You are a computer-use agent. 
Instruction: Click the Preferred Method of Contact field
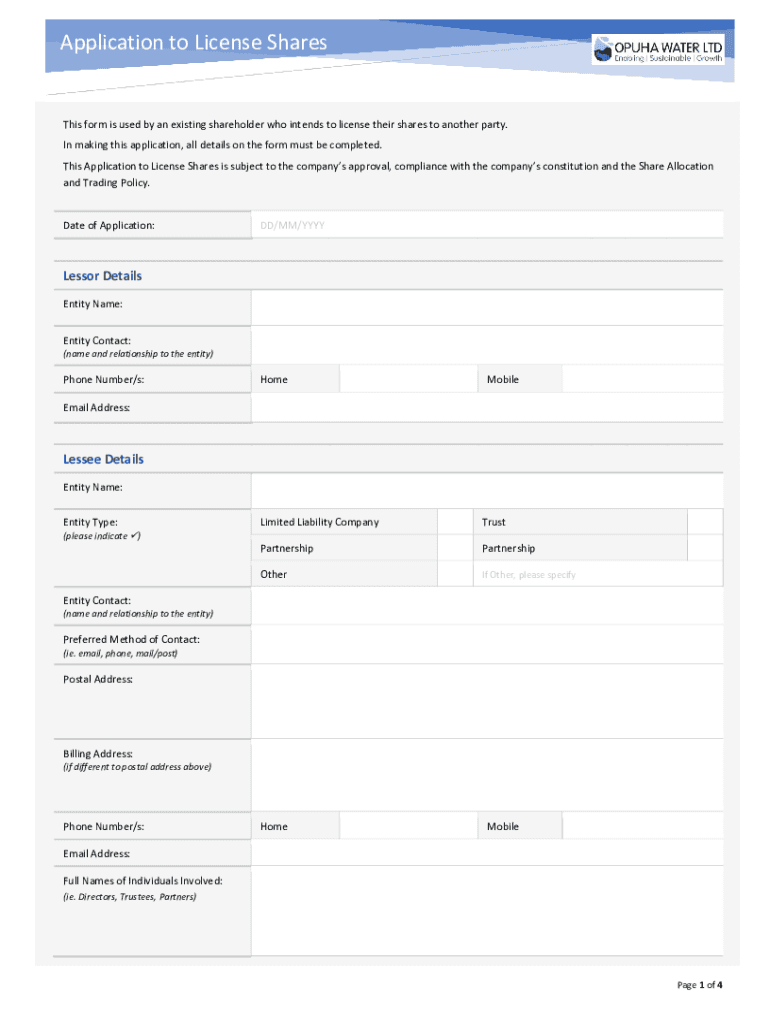click(486, 645)
